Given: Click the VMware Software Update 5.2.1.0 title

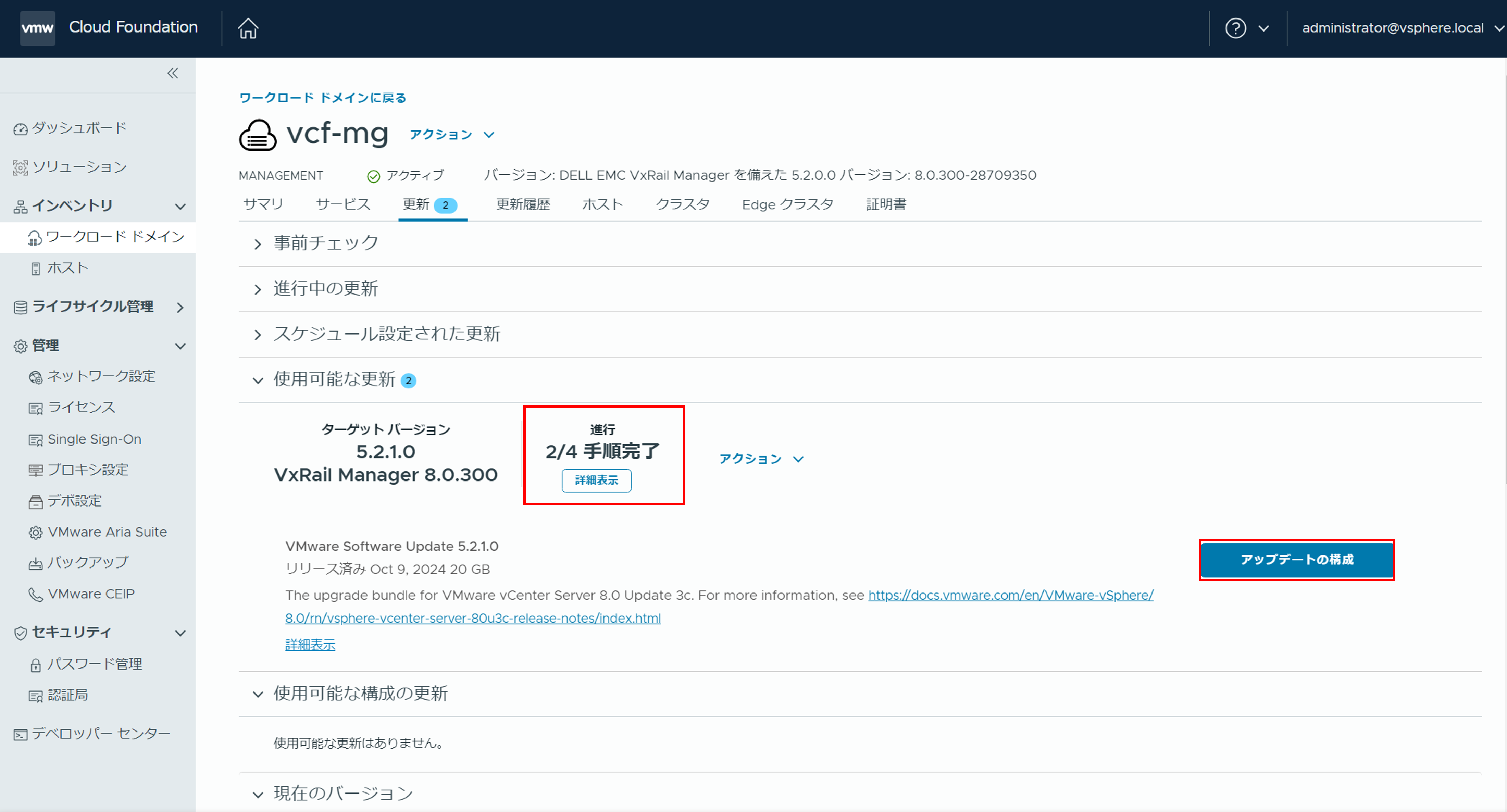Looking at the screenshot, I should coord(391,546).
